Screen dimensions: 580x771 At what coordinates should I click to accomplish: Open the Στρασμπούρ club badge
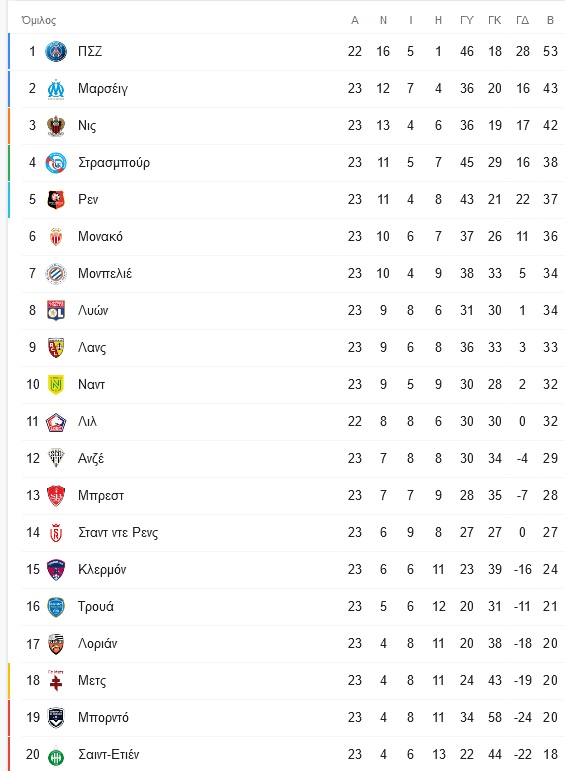[x=56, y=163]
